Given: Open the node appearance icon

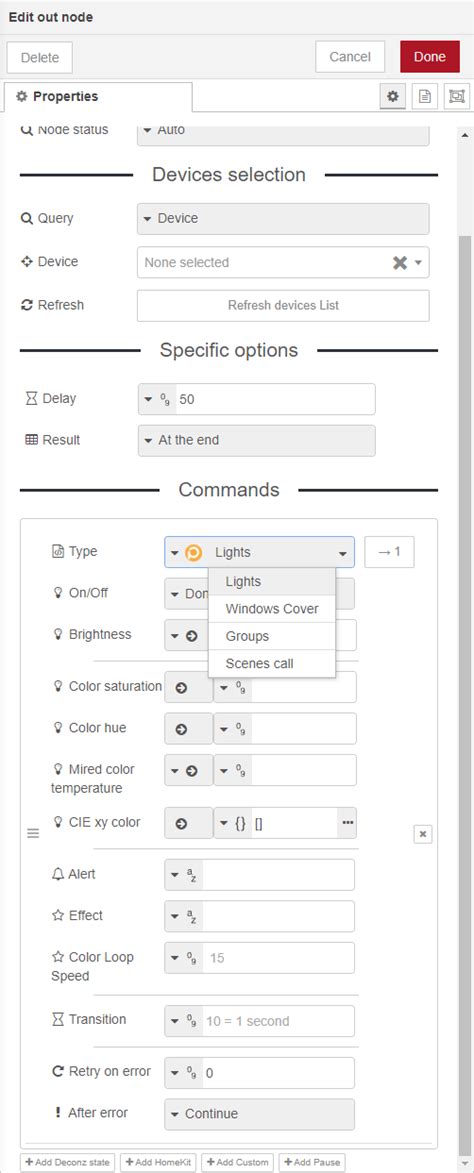Looking at the screenshot, I should coord(455,97).
